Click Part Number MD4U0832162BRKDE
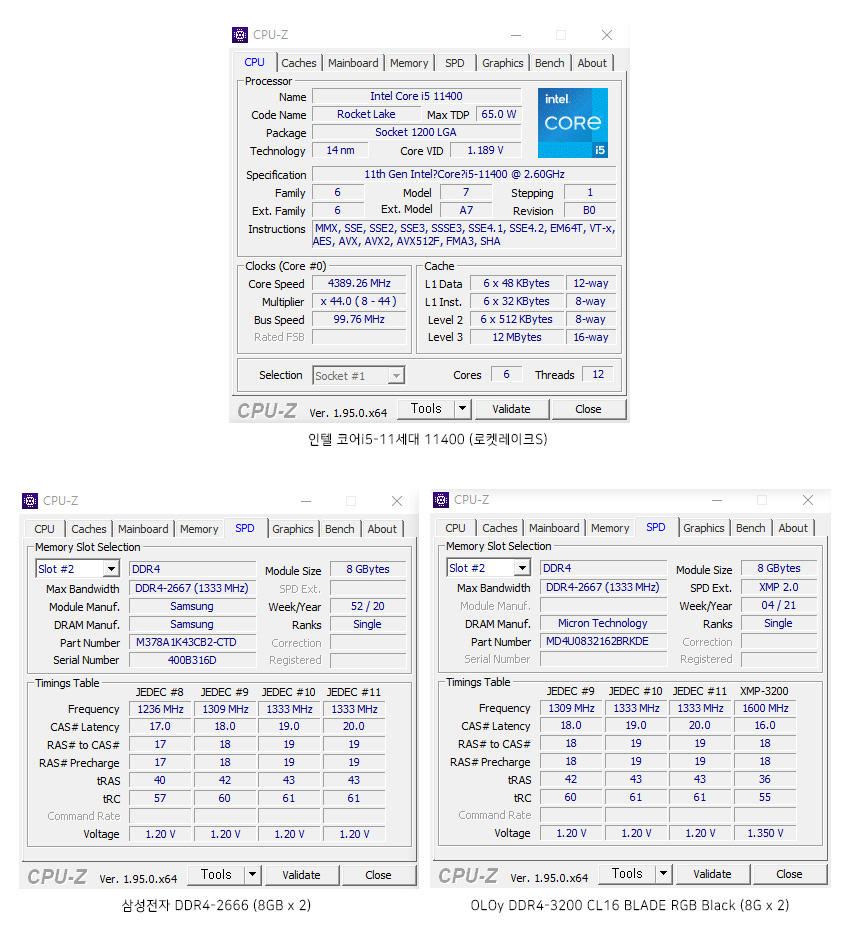The width and height of the screenshot is (850, 950). coord(603,641)
